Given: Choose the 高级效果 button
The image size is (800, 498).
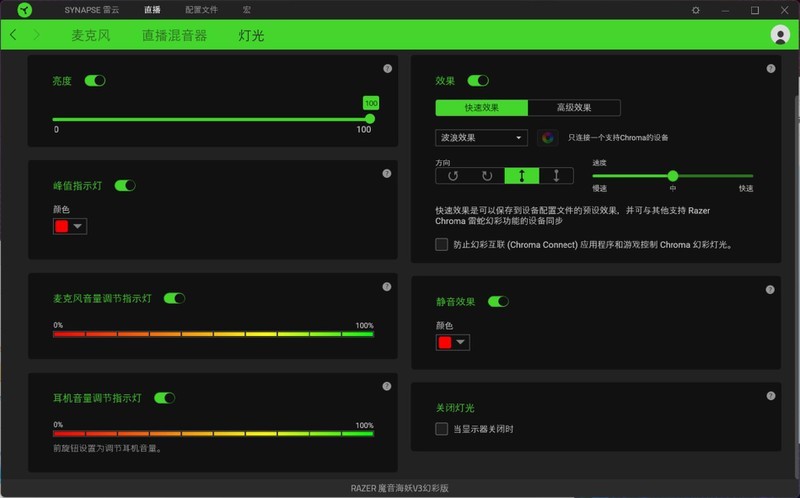Looking at the screenshot, I should 574,108.
